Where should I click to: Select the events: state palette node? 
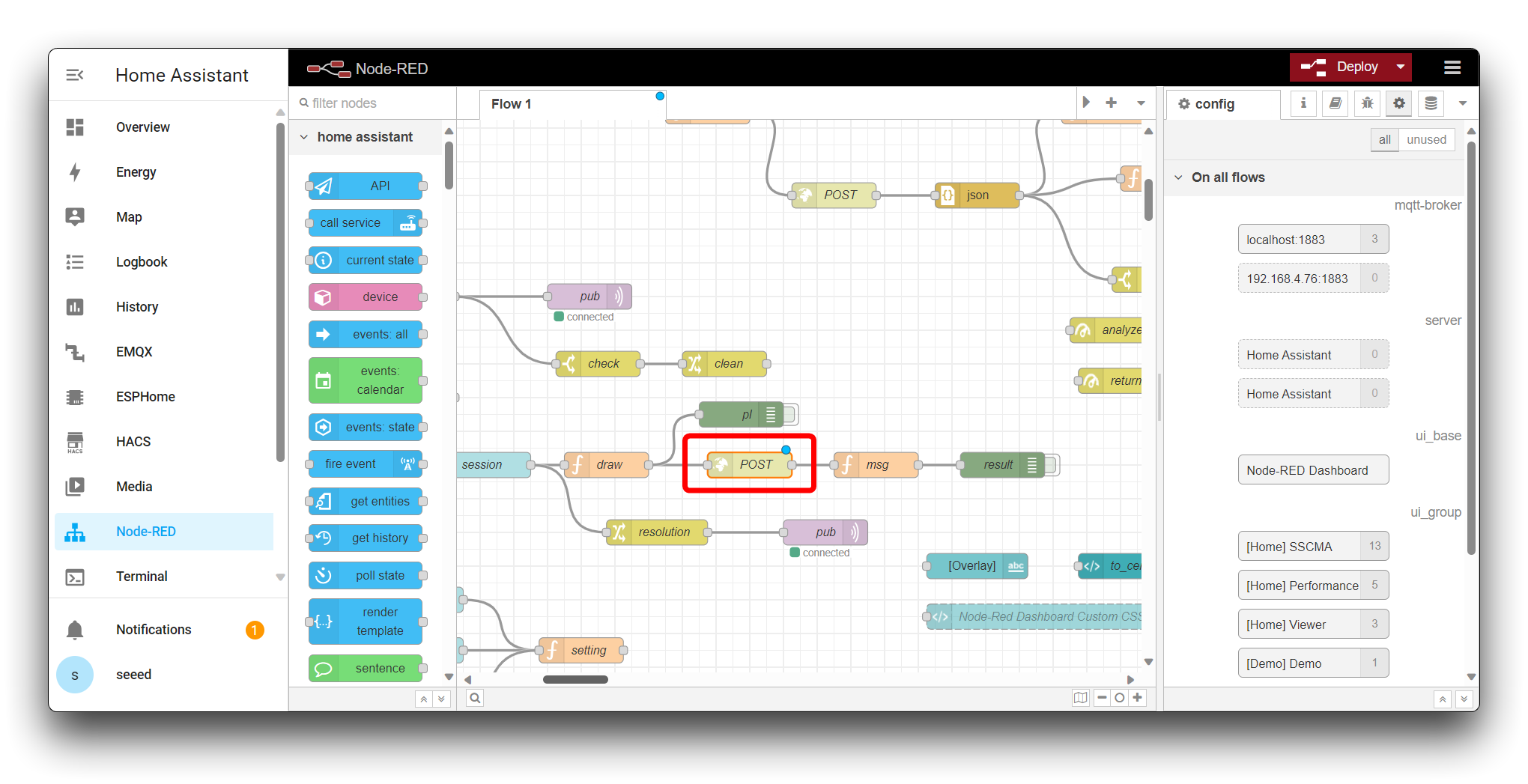pos(366,427)
